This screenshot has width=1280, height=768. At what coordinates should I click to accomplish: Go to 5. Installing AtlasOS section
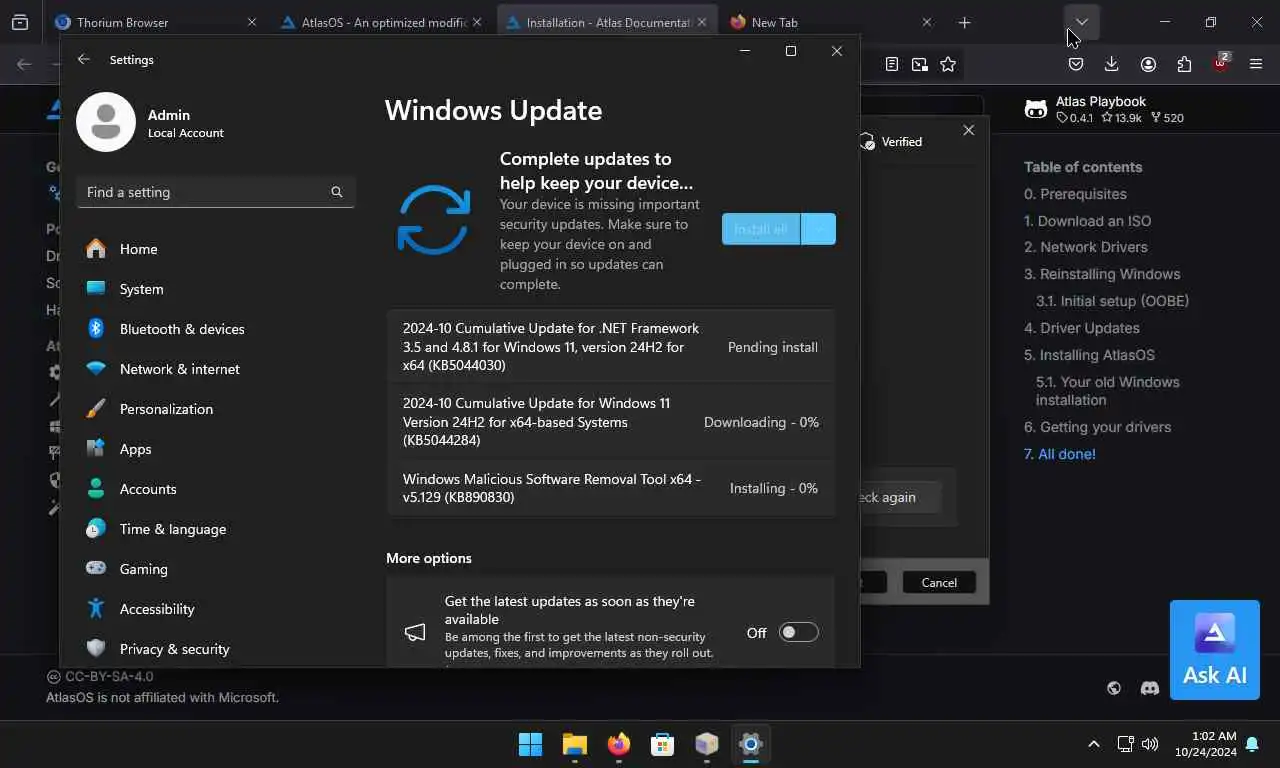click(1089, 355)
